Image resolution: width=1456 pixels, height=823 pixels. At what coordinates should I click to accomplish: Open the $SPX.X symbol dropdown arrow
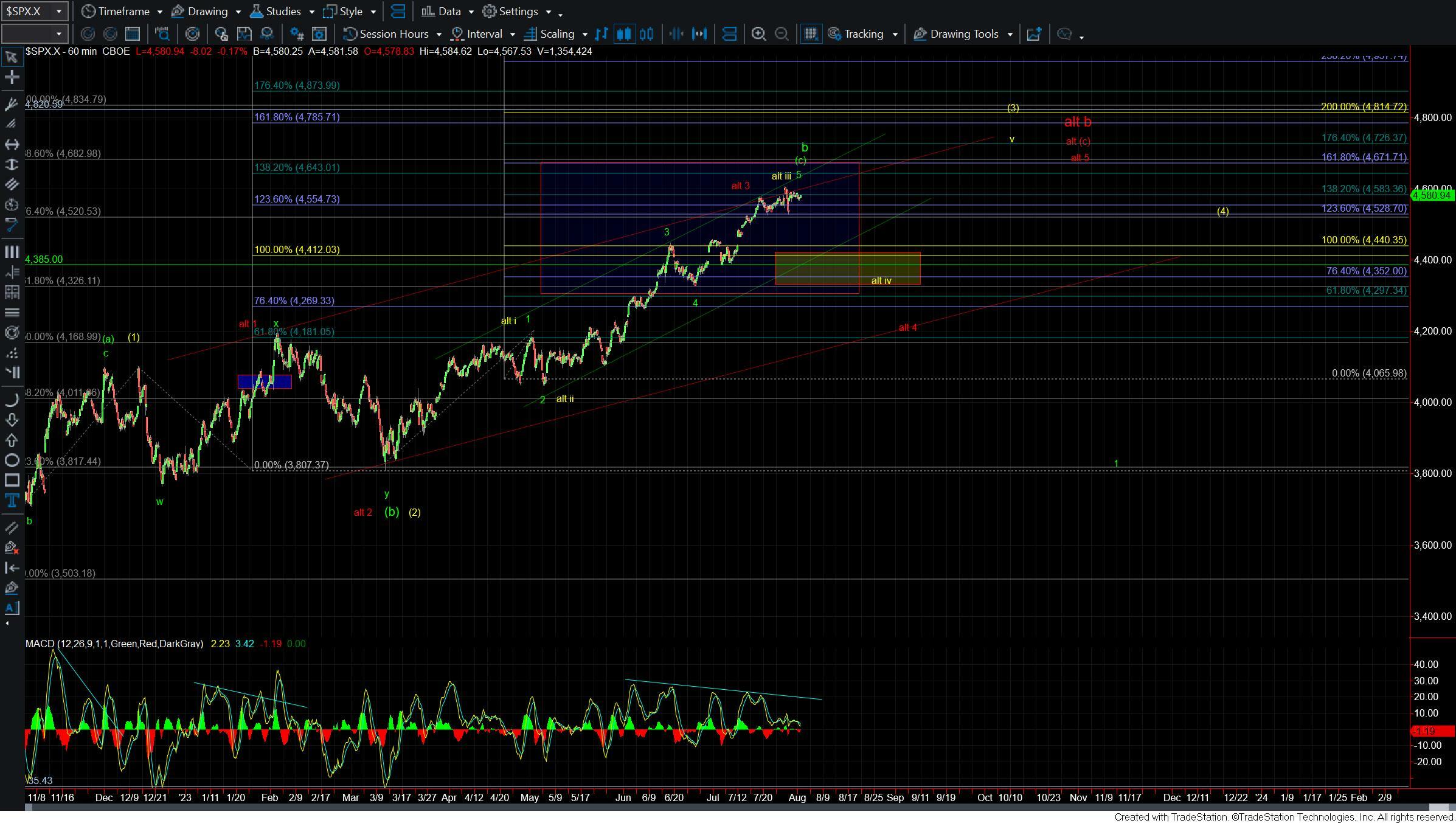point(58,12)
